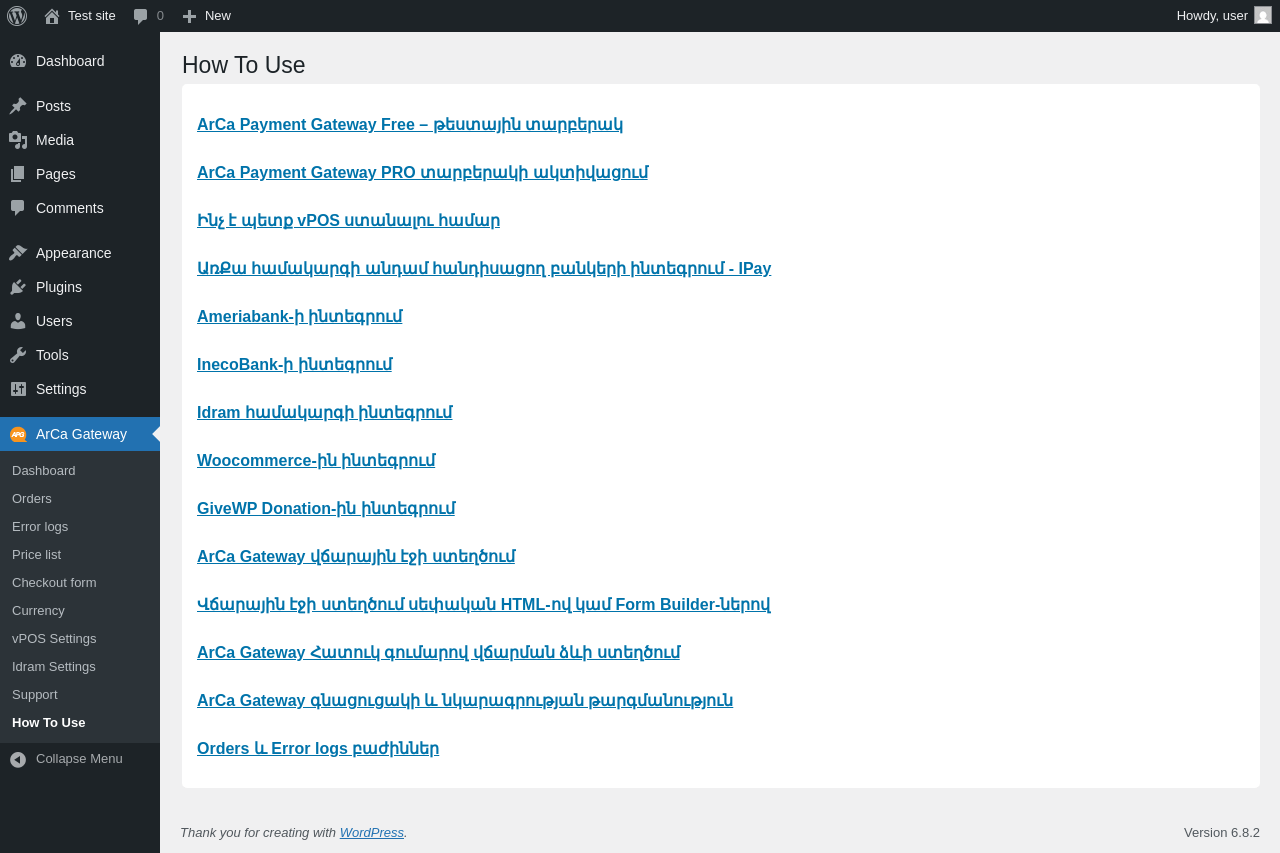Open InecoBank integration link
The height and width of the screenshot is (853, 1280).
[295, 365]
